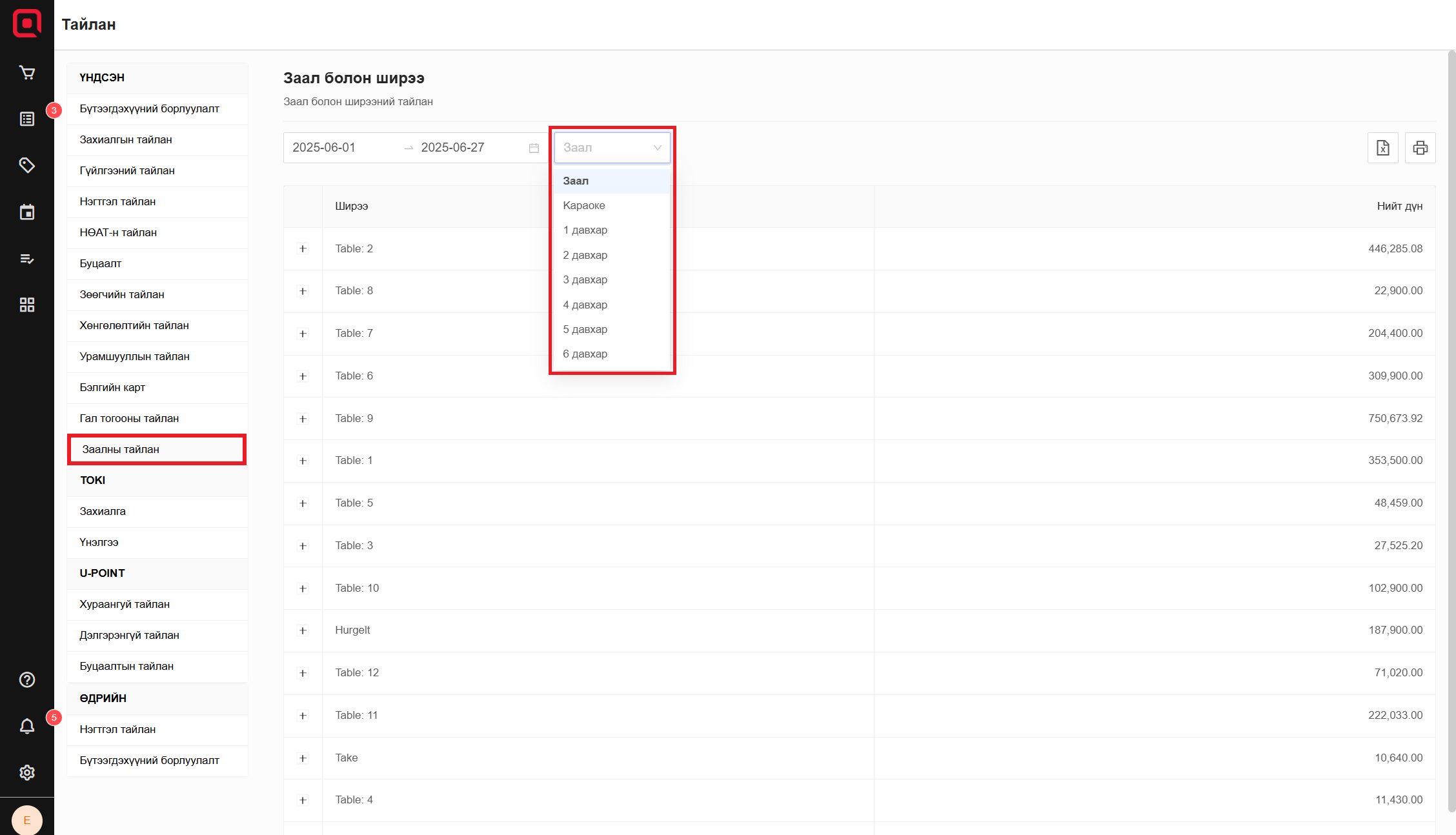
Task: Click the user avatar E button
Action: click(27, 820)
